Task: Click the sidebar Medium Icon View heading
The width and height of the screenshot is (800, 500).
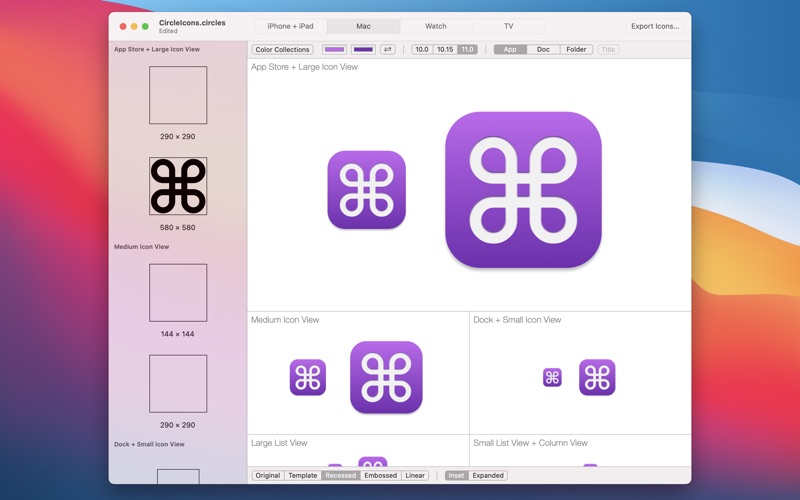Action: 141,246
